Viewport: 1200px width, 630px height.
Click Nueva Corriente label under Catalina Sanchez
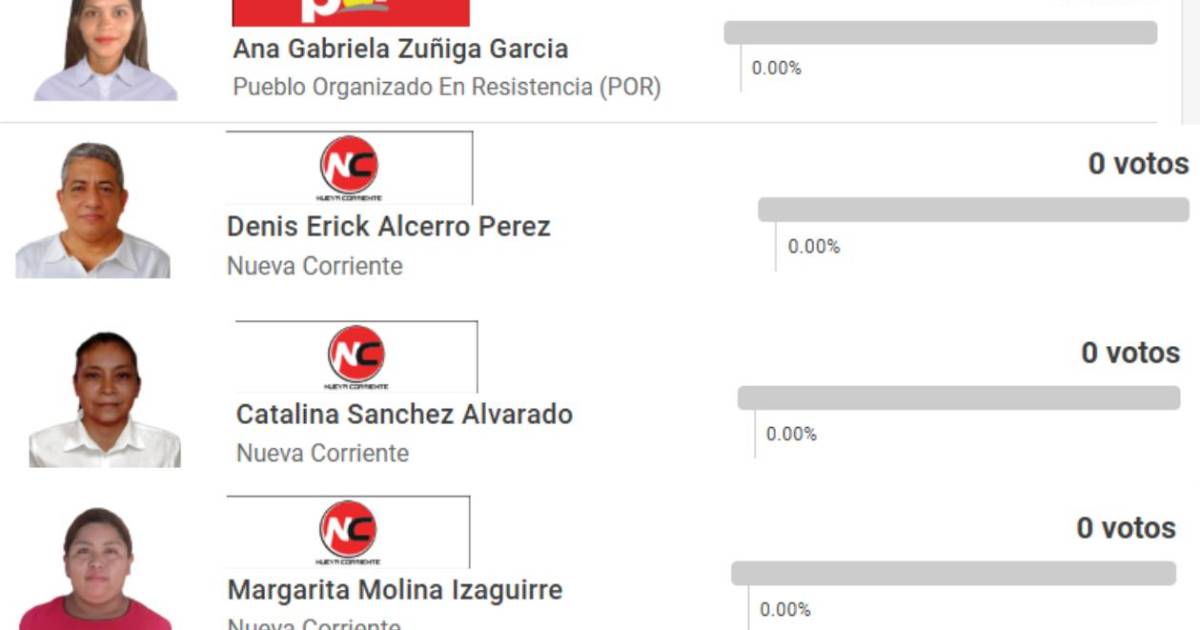click(x=322, y=453)
